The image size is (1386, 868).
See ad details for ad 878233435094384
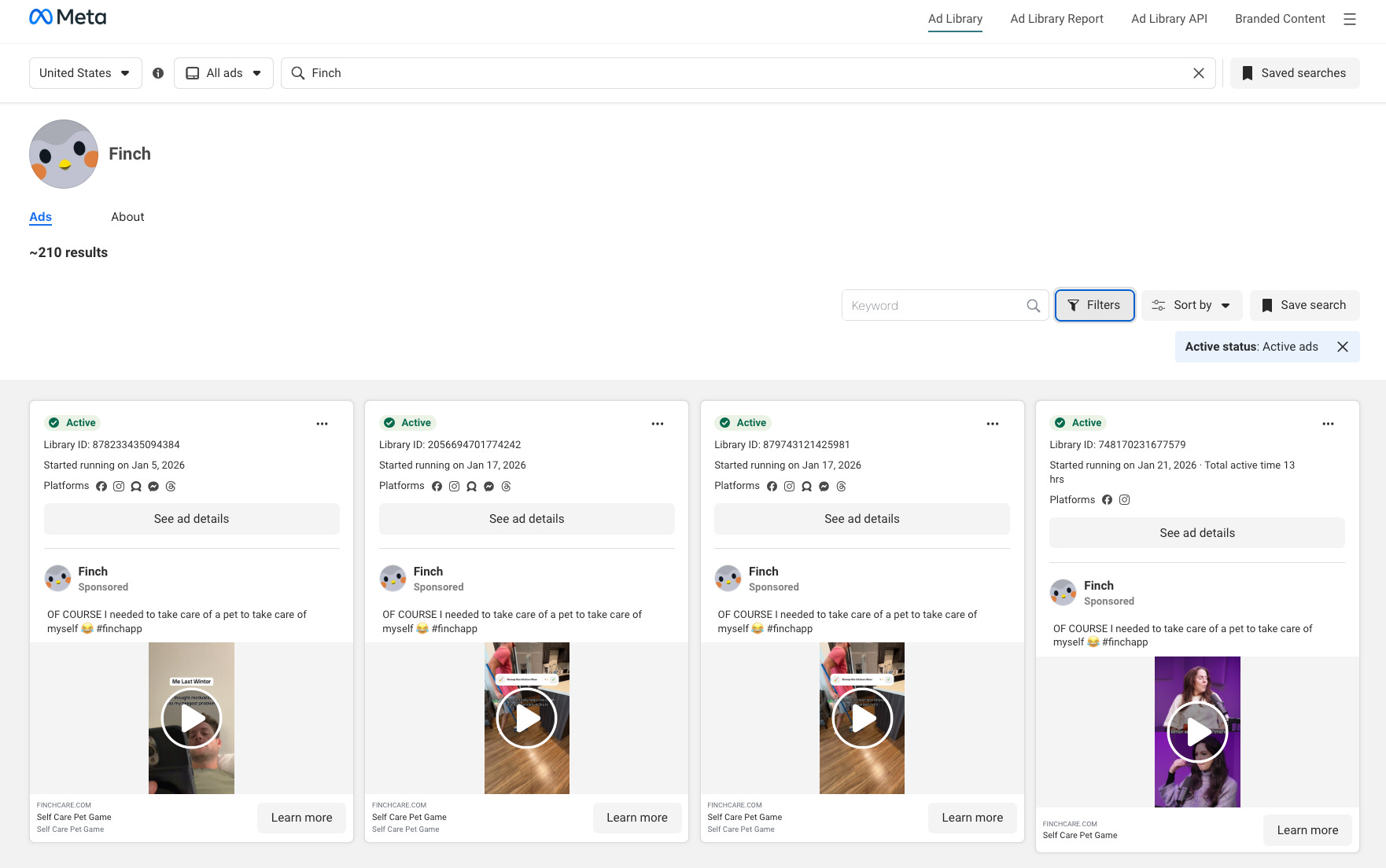[192, 519]
